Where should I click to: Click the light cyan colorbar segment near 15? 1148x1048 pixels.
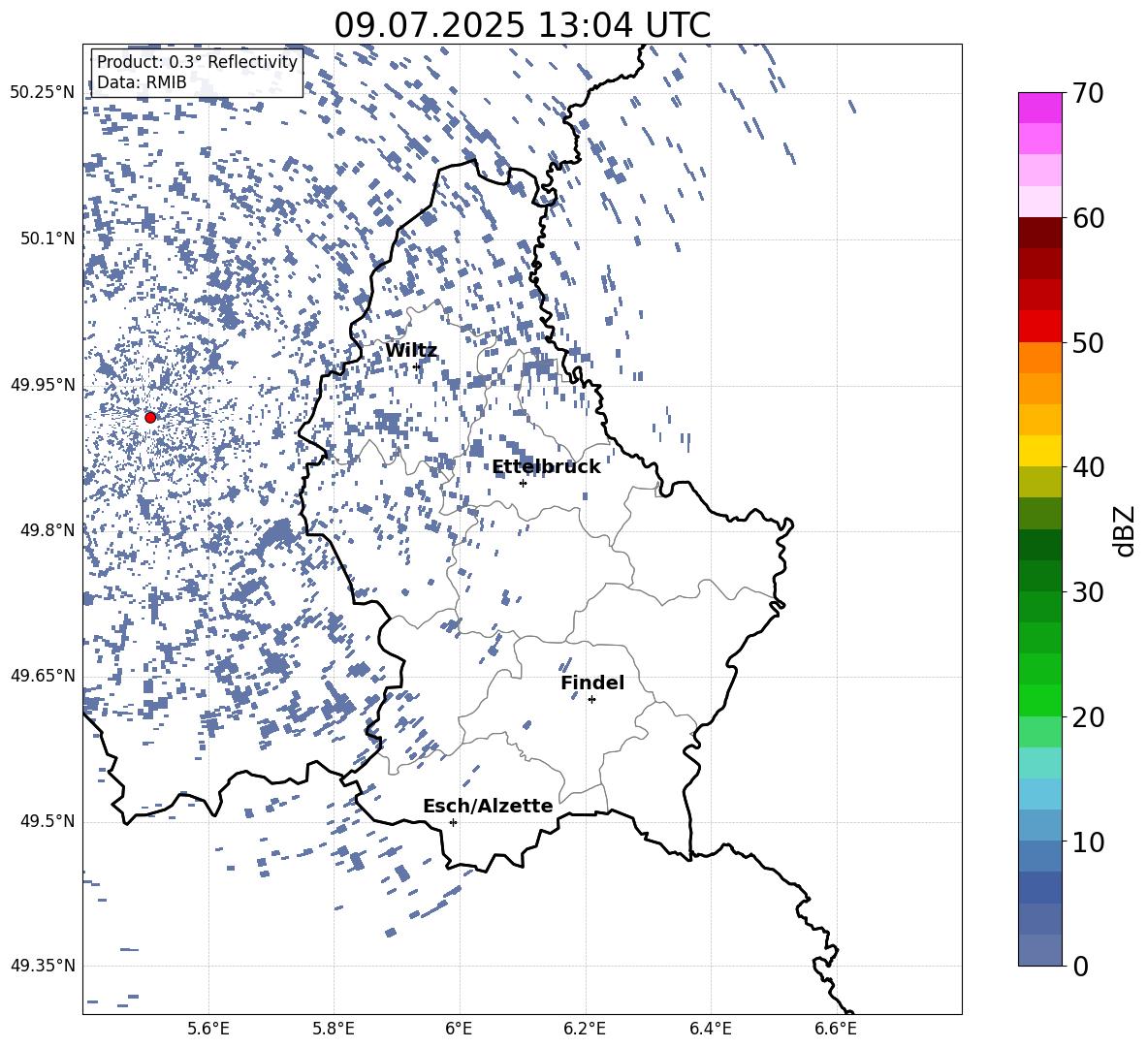1040,763
